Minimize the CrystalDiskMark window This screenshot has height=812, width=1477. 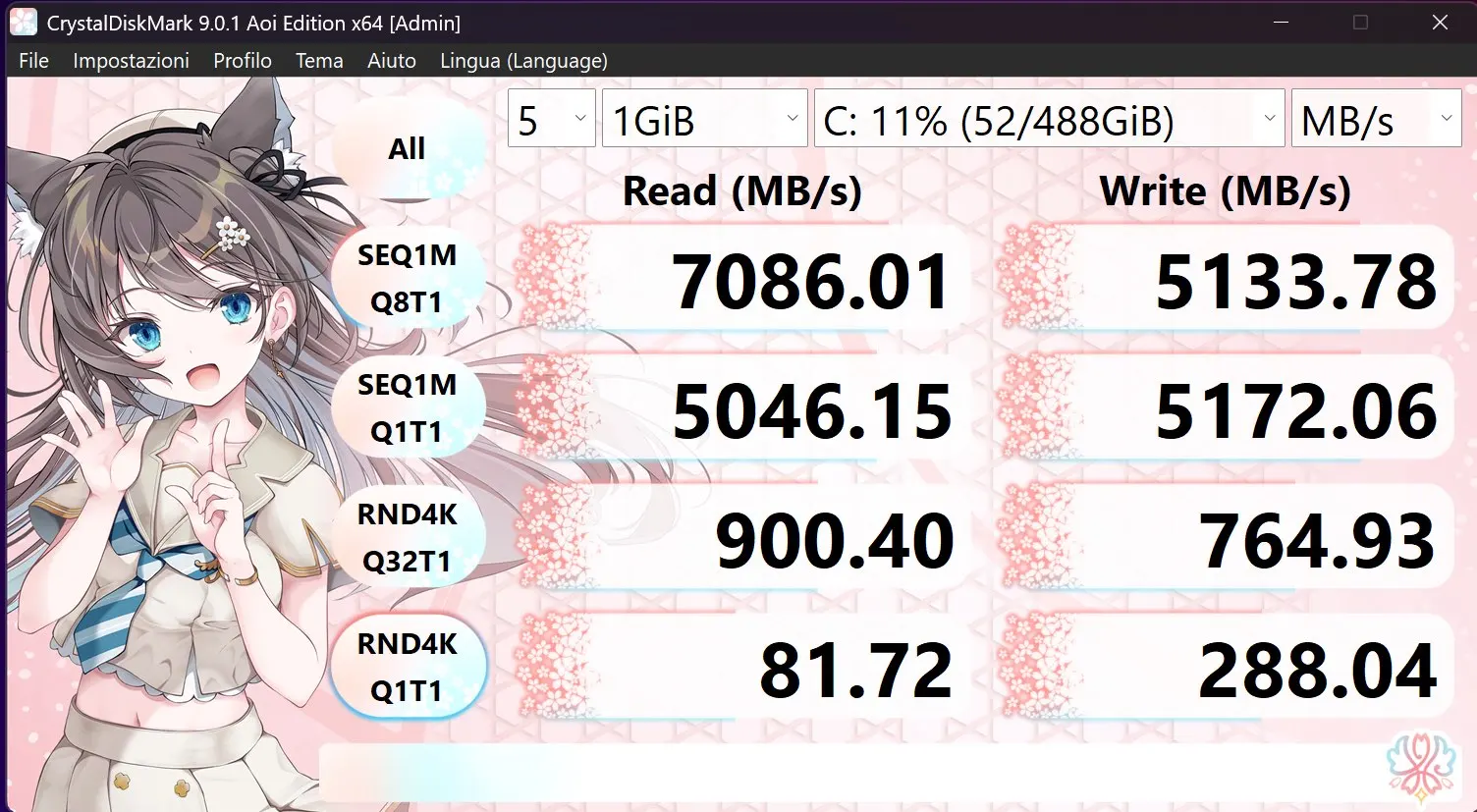(1281, 22)
